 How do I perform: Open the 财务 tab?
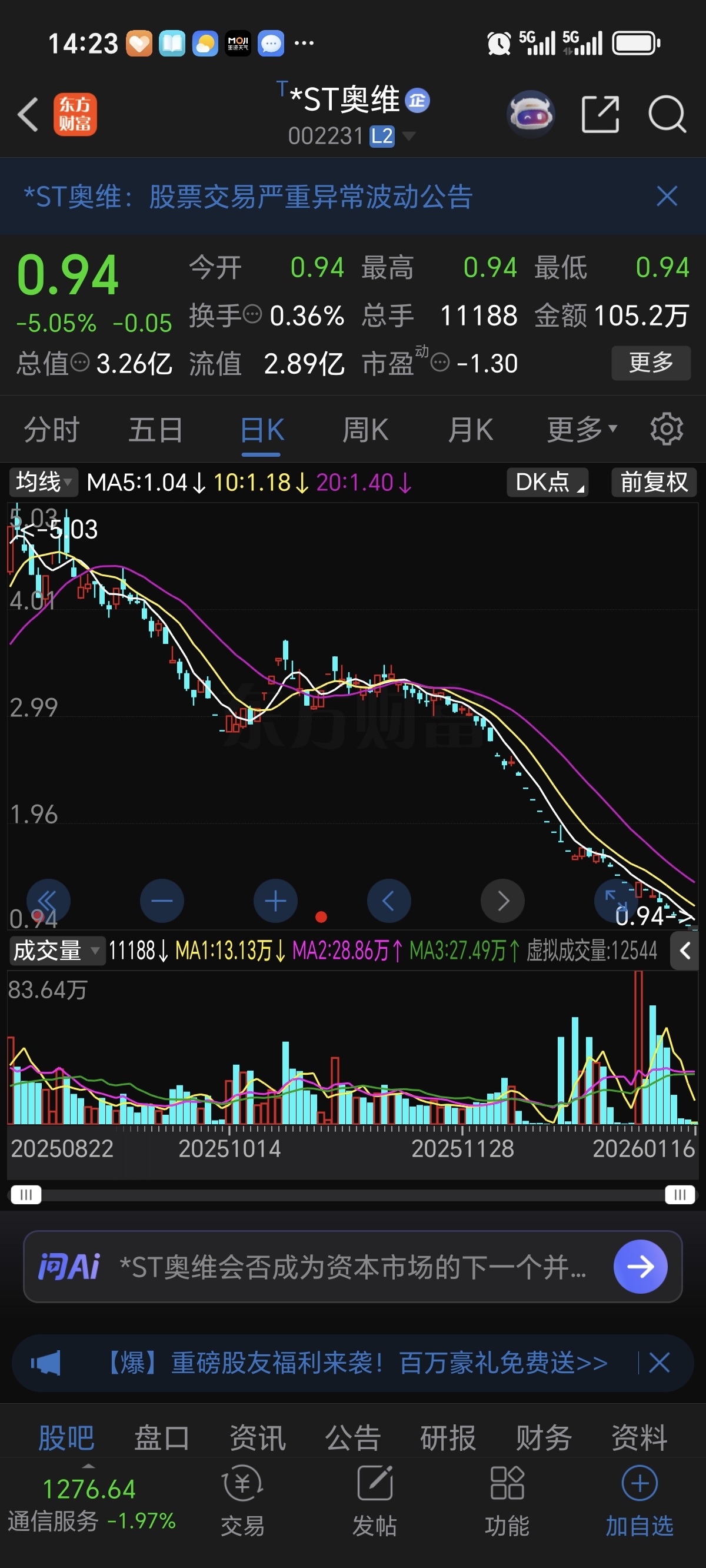[544, 1439]
